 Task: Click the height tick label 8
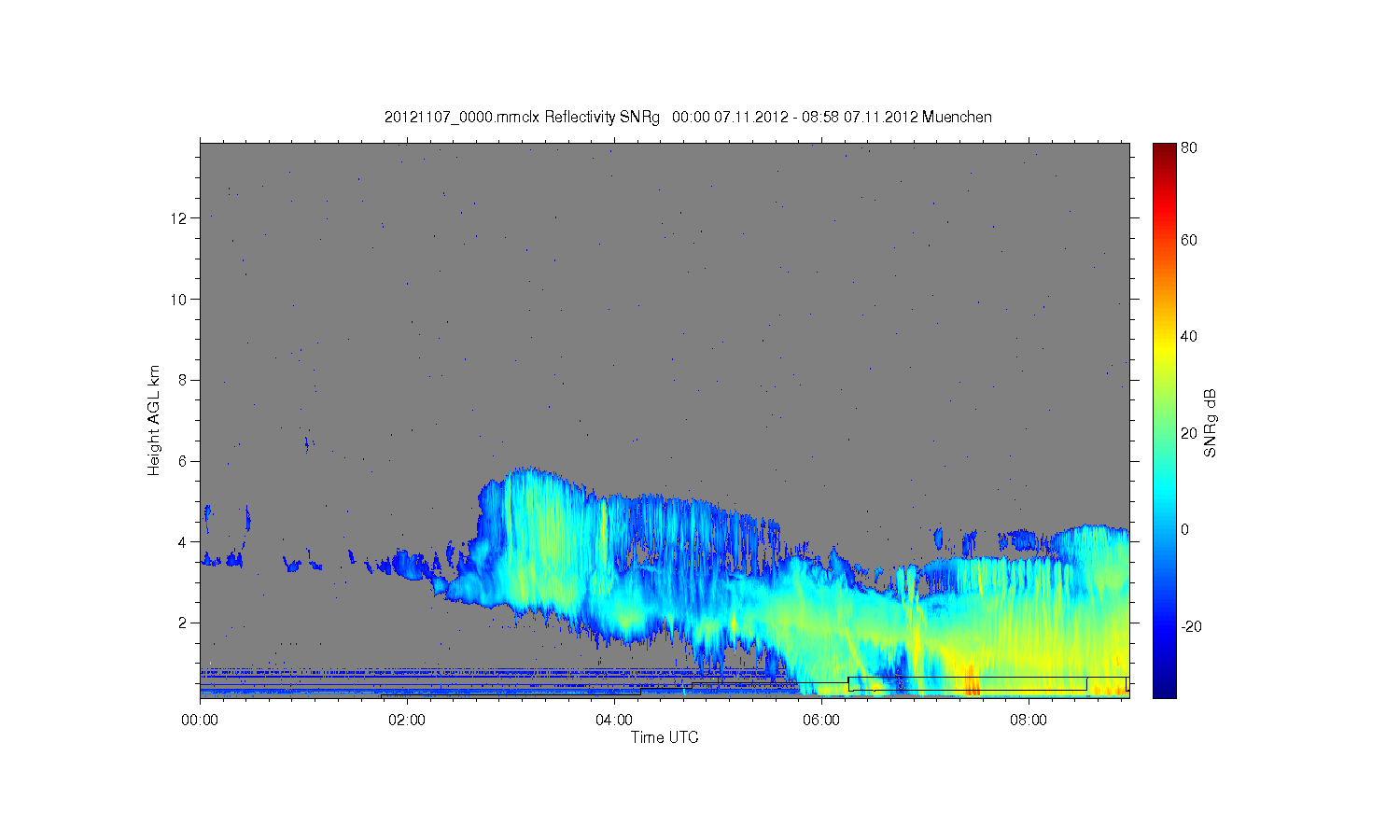click(x=184, y=380)
